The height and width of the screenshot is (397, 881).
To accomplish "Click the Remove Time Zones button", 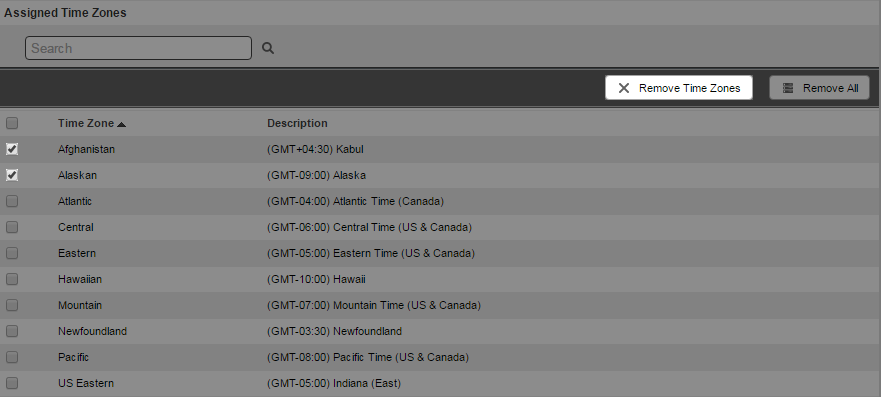I will [x=679, y=88].
